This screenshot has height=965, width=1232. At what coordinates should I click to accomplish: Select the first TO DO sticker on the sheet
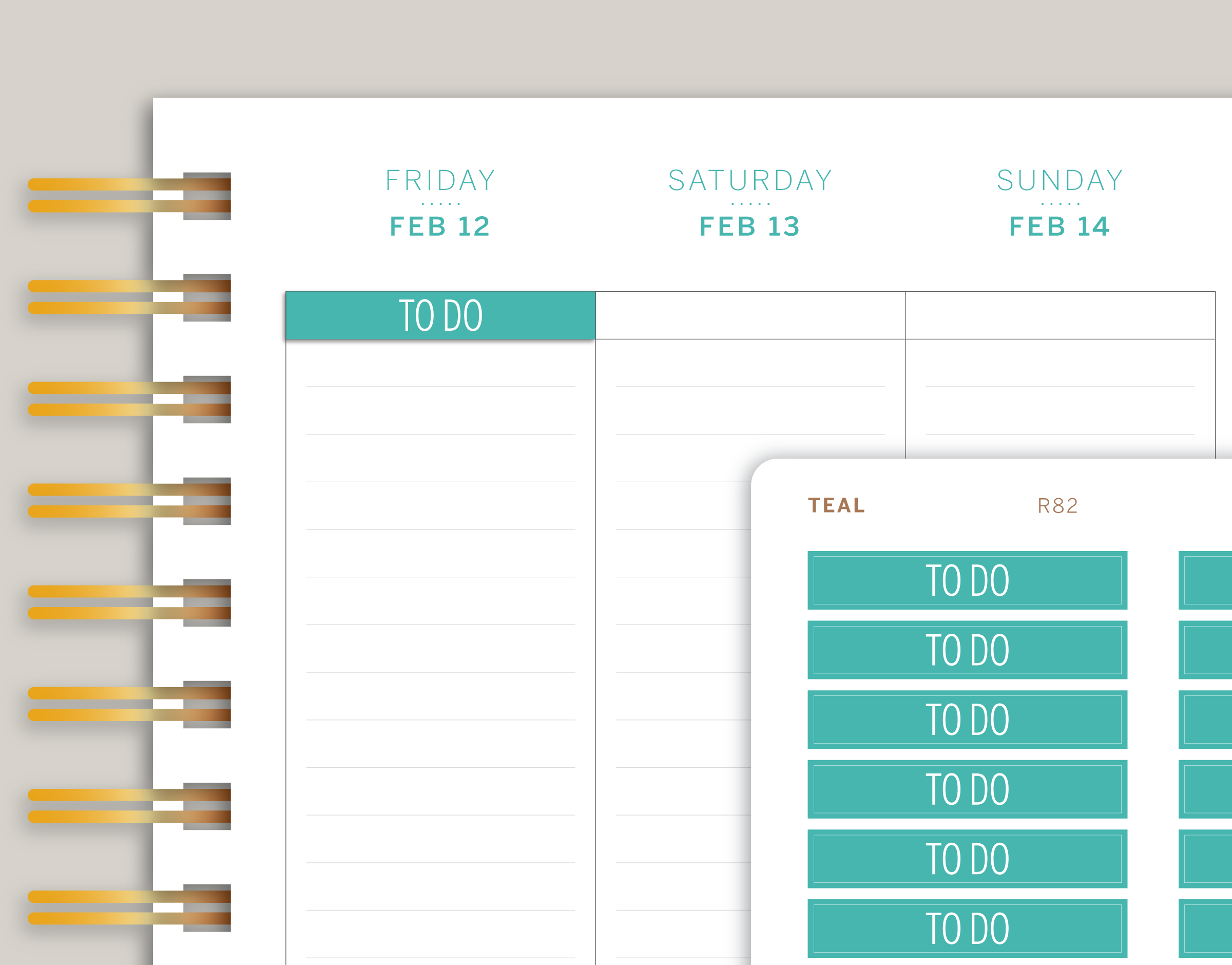click(x=967, y=580)
